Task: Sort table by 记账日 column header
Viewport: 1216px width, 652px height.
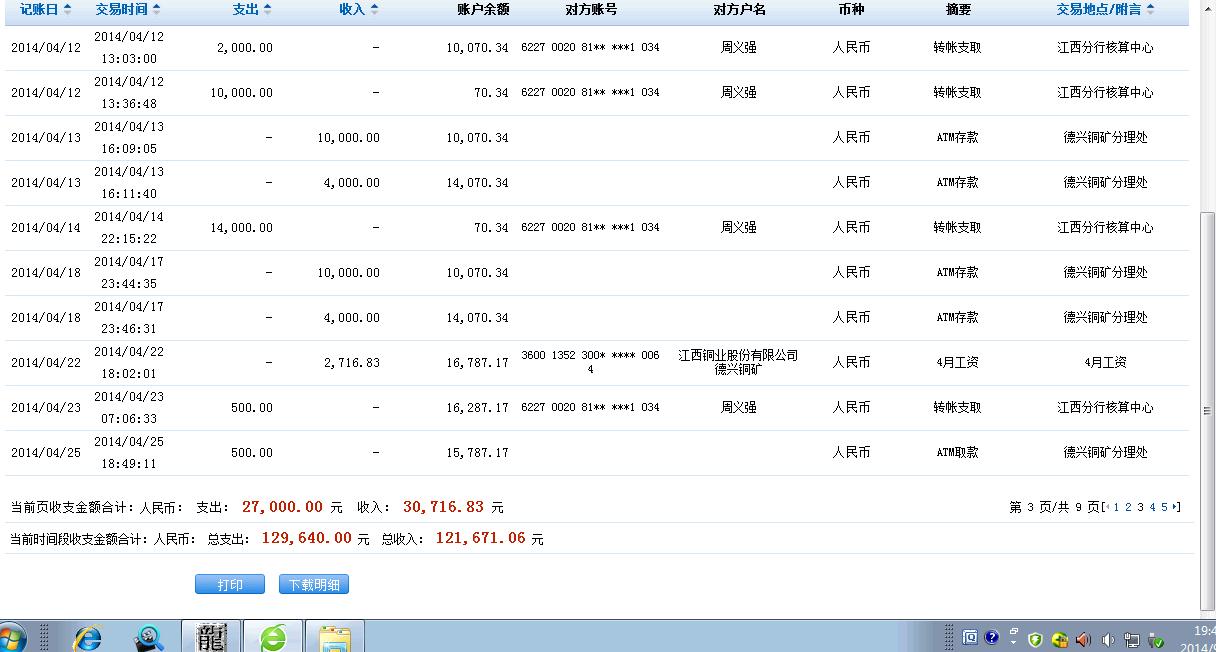Action: coord(45,9)
